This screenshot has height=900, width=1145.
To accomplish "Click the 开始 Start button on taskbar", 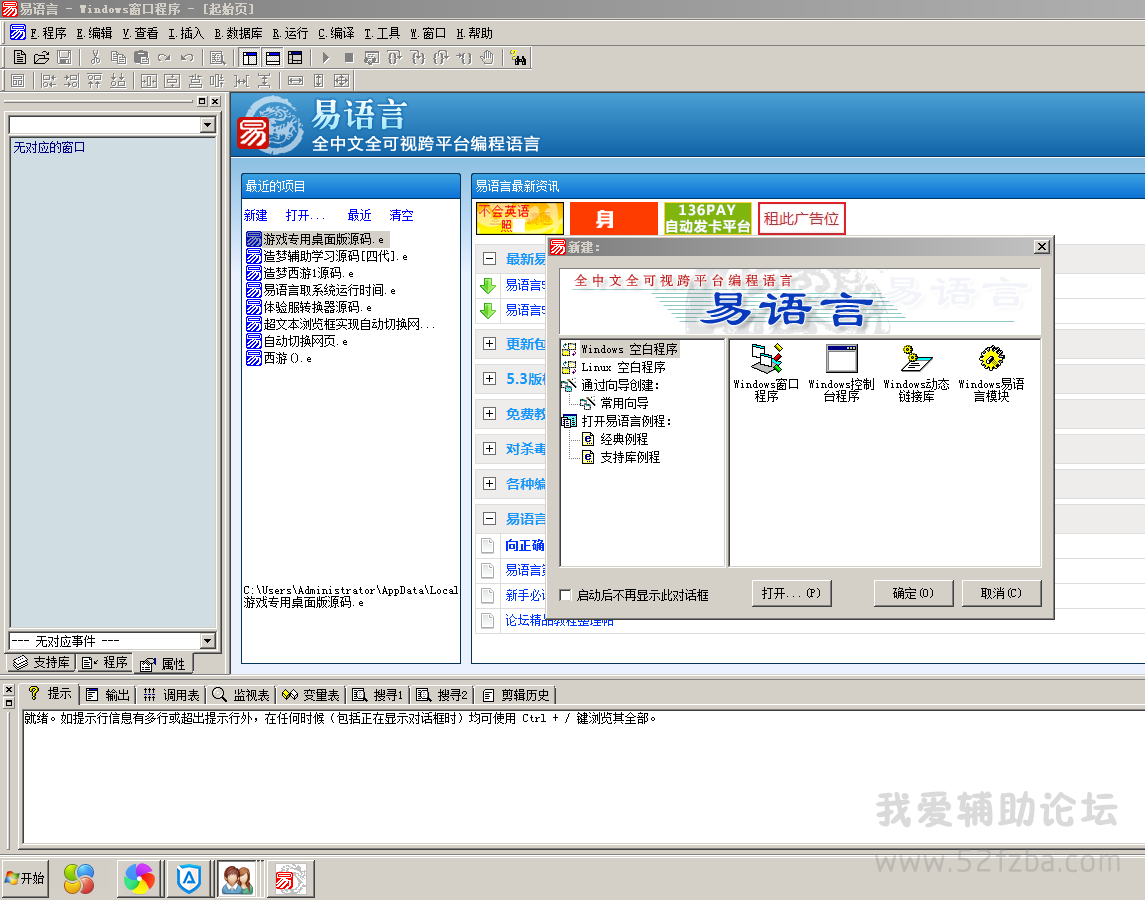I will click(25, 878).
